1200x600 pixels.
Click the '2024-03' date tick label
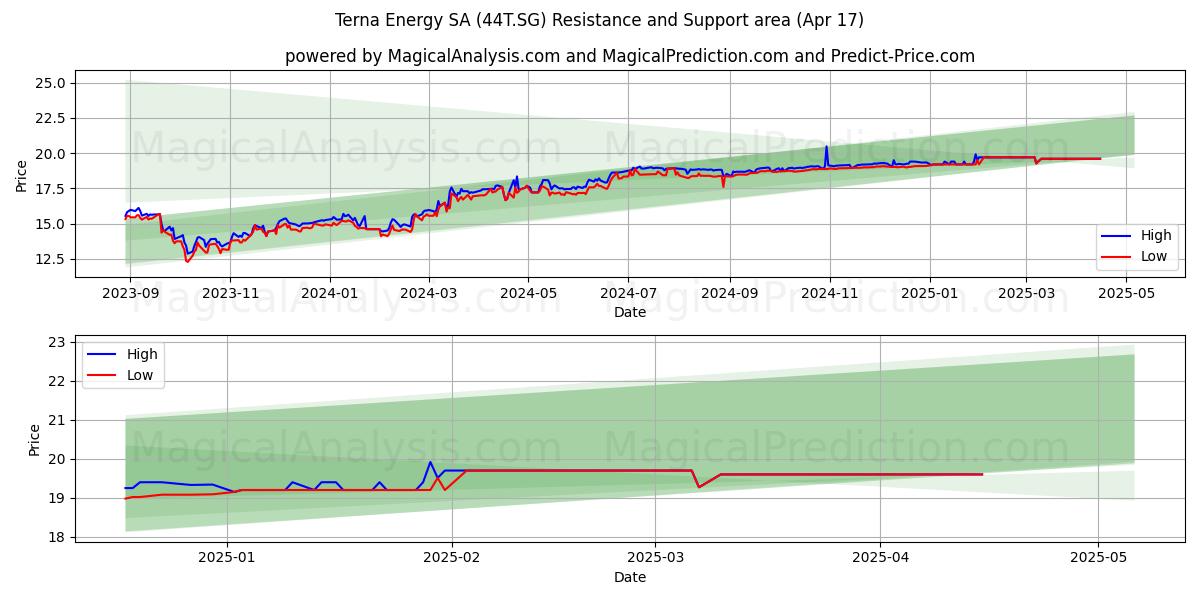(x=428, y=293)
